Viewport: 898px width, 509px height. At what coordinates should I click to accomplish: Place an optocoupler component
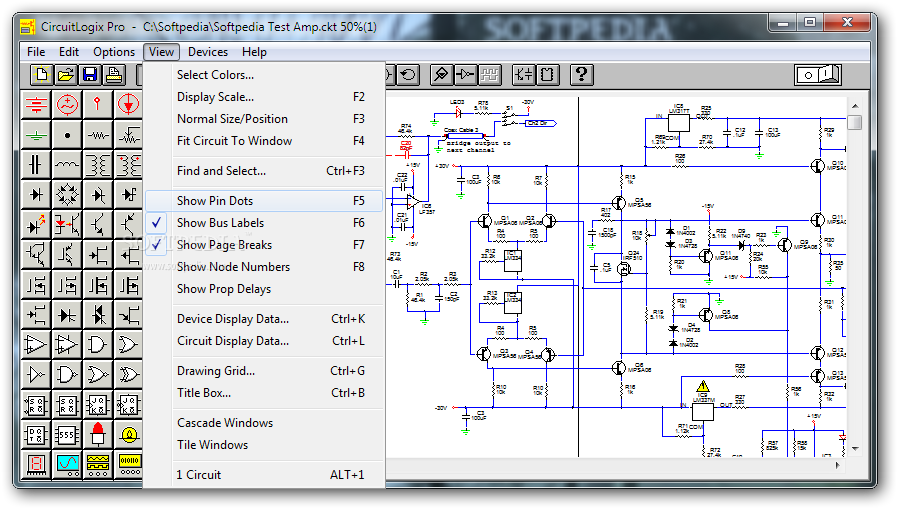click(67, 224)
